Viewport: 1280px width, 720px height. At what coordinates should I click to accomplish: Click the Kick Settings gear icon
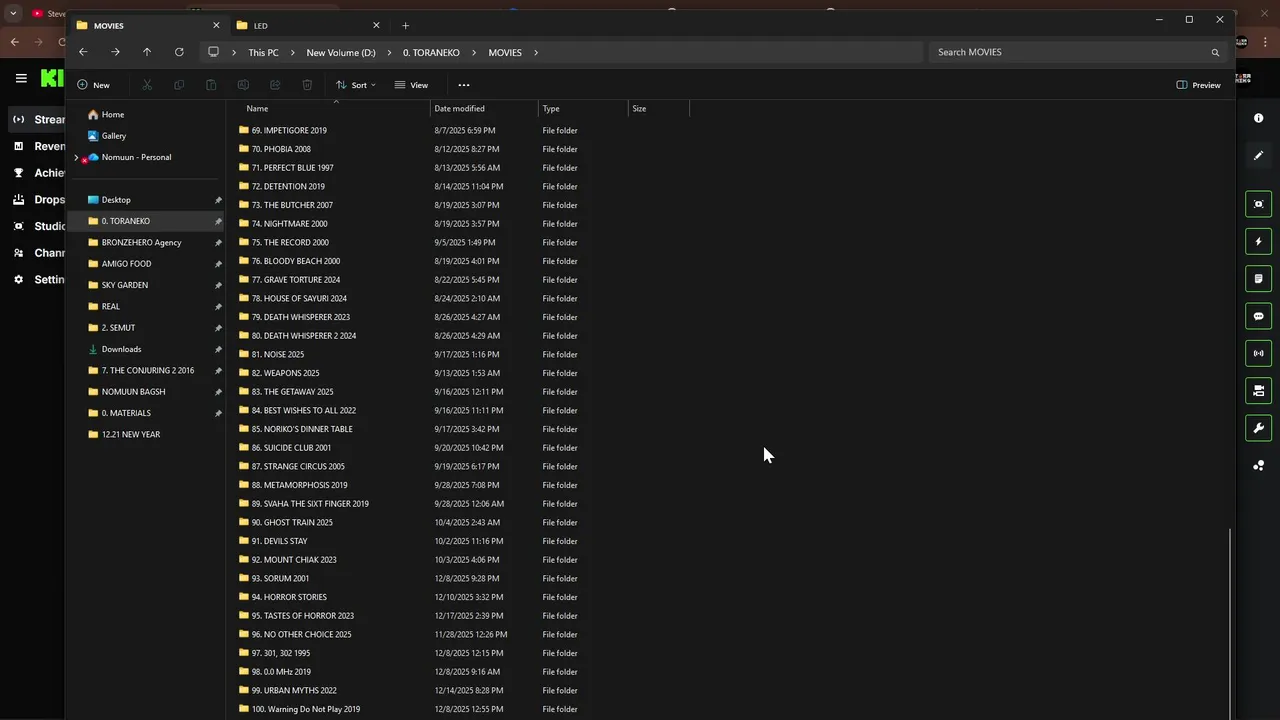18,279
